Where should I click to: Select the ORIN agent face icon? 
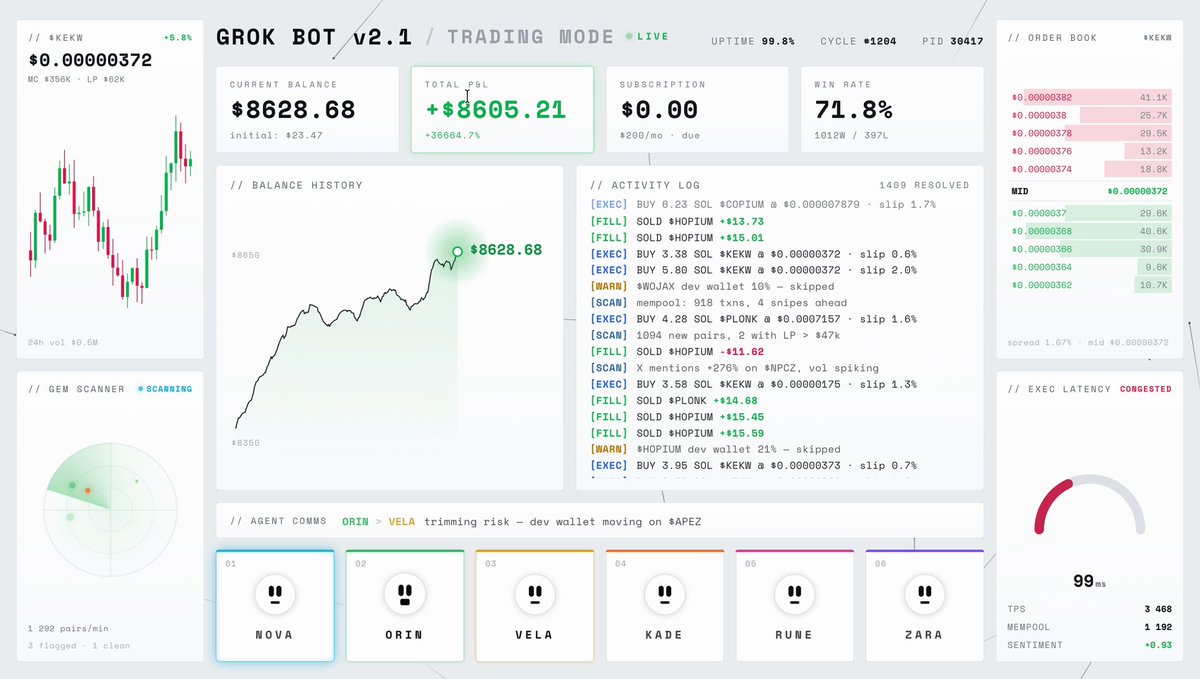[404, 594]
